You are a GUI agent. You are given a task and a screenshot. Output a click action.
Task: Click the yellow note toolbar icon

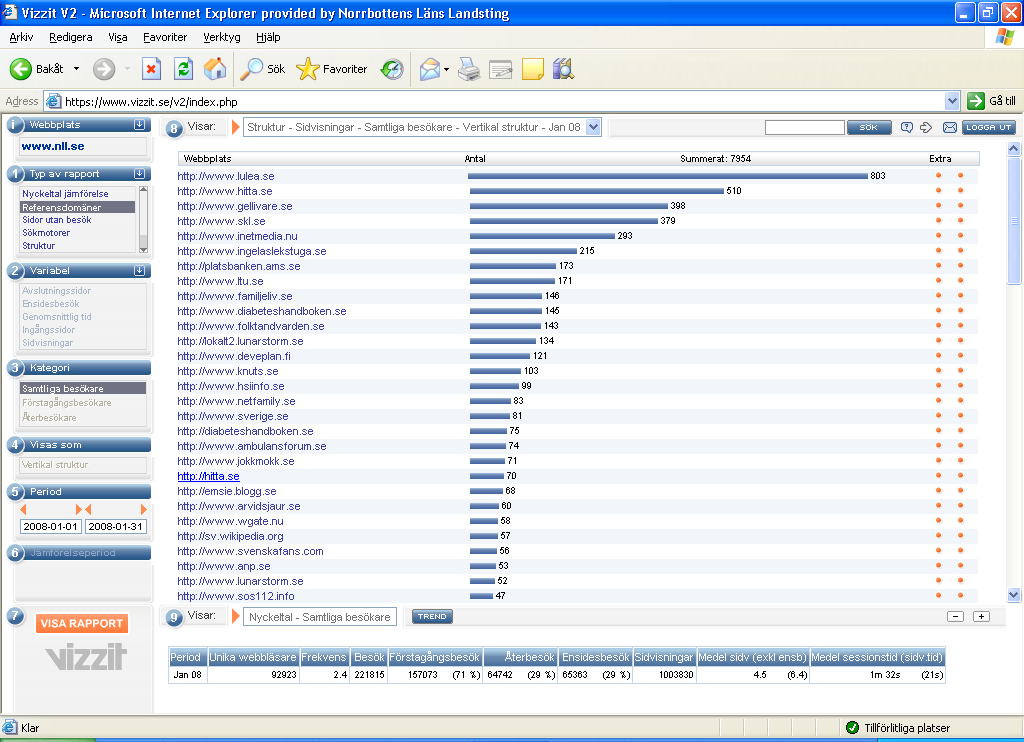[533, 69]
